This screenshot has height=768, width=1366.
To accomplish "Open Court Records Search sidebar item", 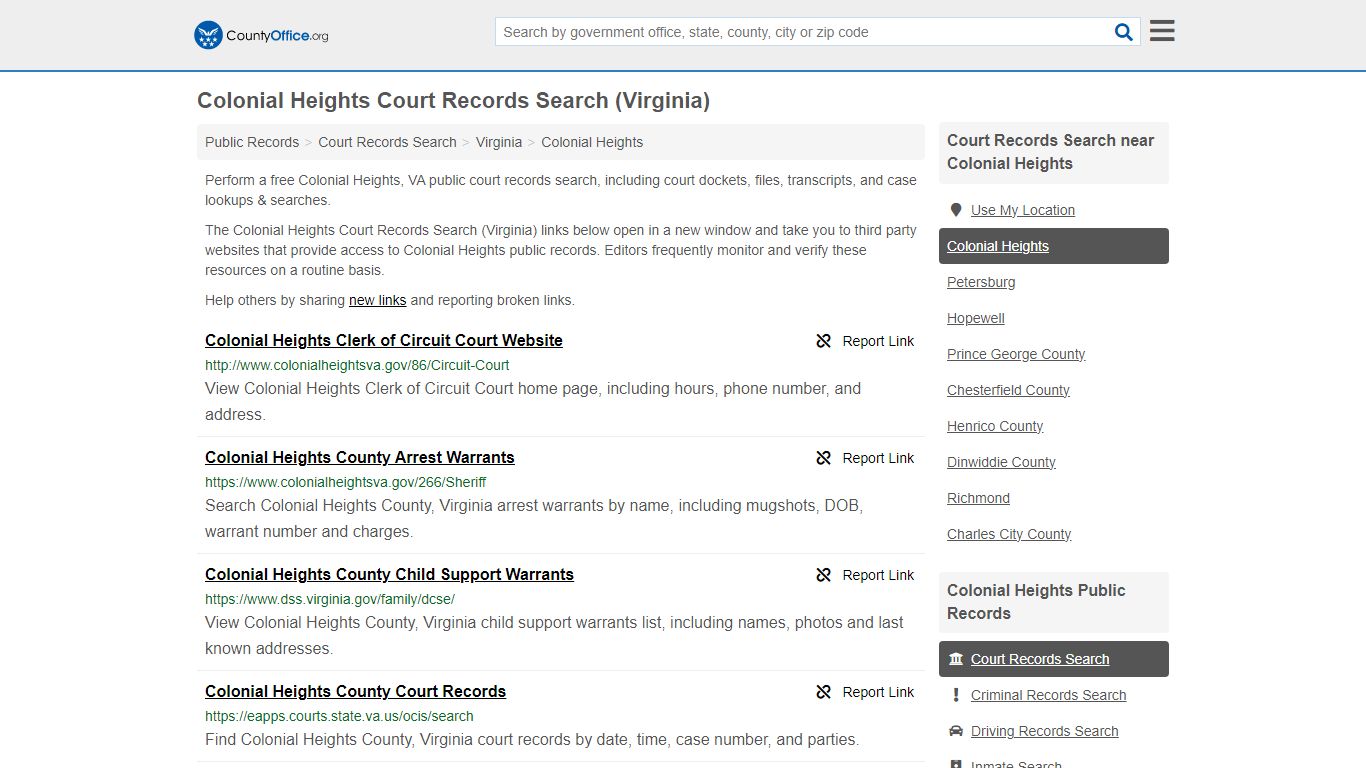I will pyautogui.click(x=1054, y=659).
